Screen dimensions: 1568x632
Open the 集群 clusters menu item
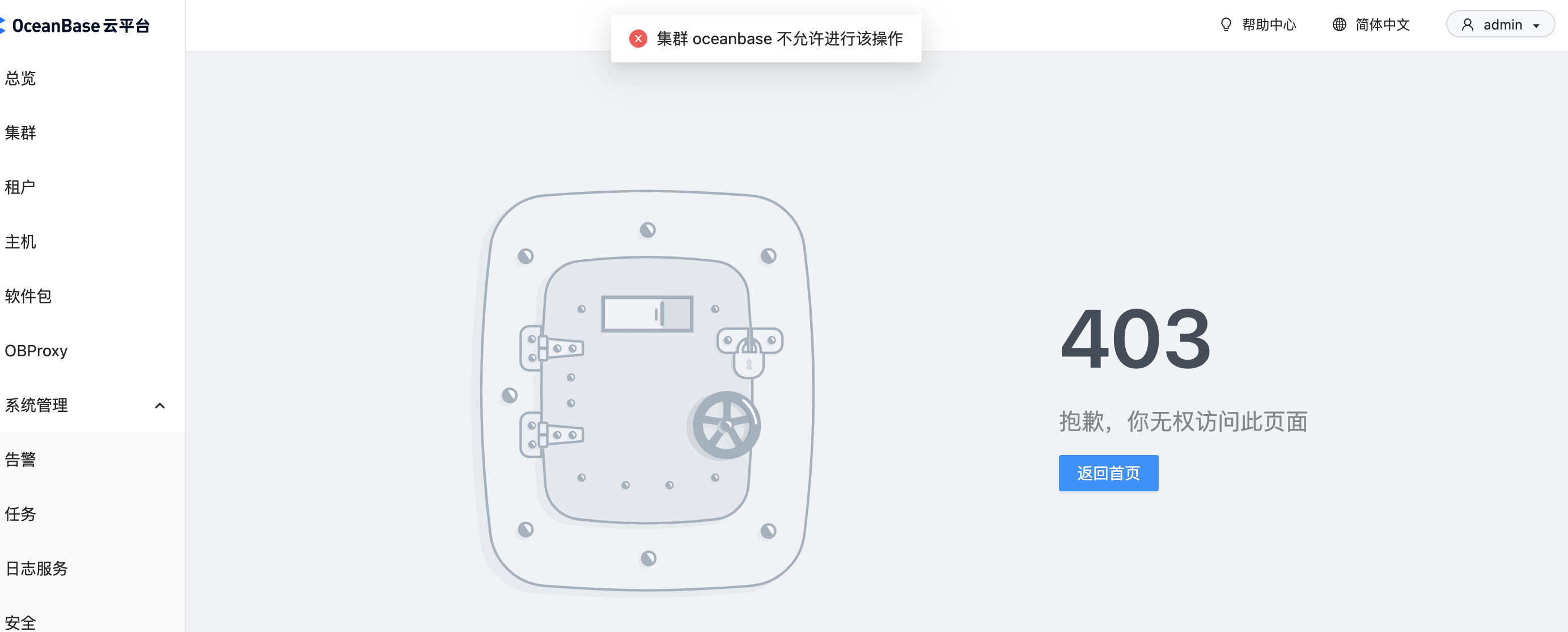20,132
